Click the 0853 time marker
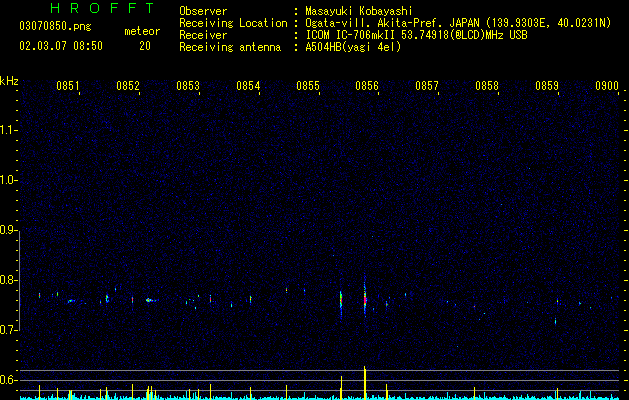The height and width of the screenshot is (400, 629). pos(188,86)
